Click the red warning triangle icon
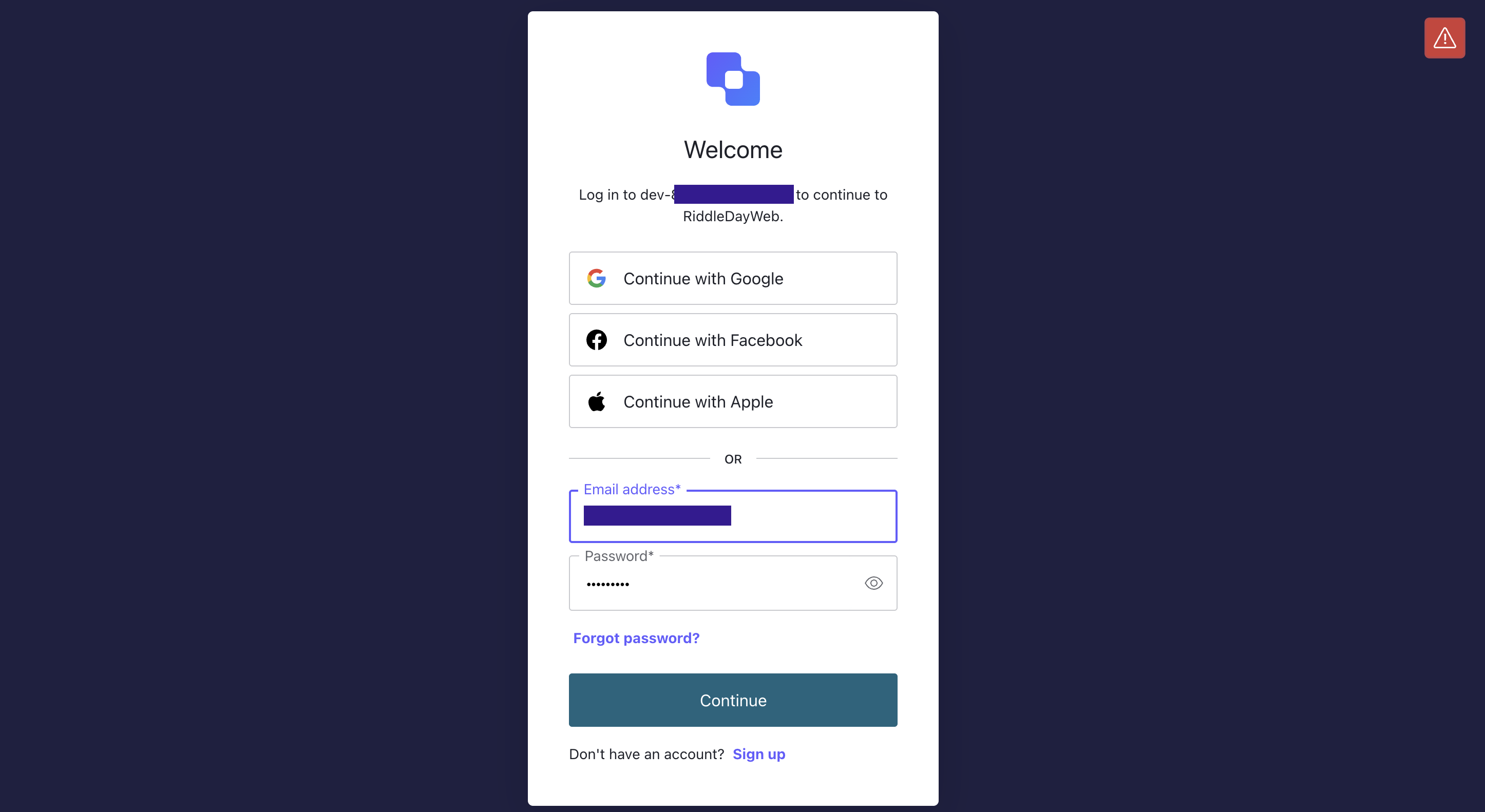Screen dimensions: 1485x812 click(x=1444, y=38)
